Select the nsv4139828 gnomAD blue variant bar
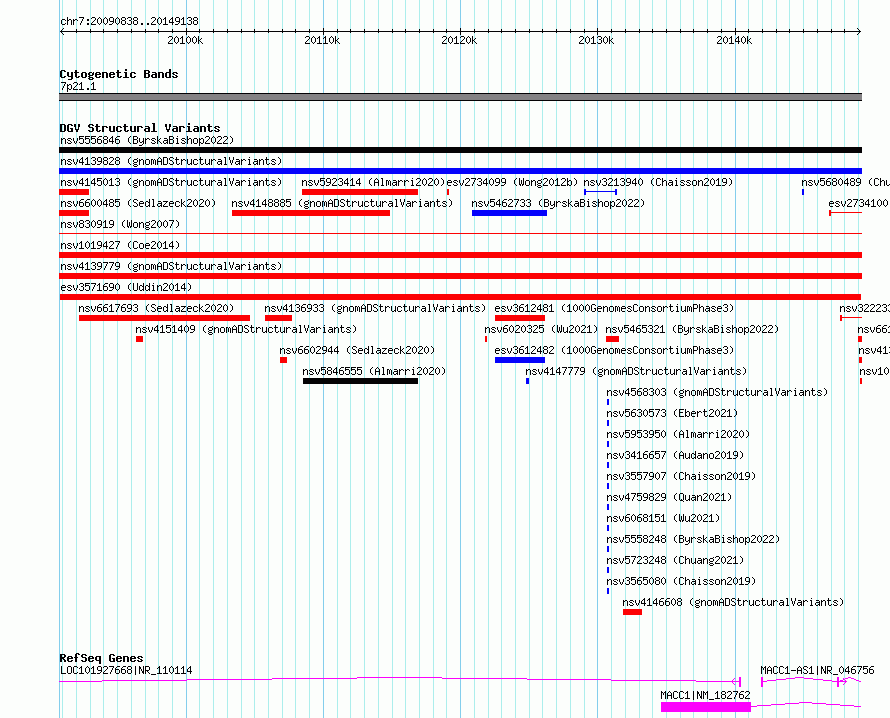 [460, 171]
